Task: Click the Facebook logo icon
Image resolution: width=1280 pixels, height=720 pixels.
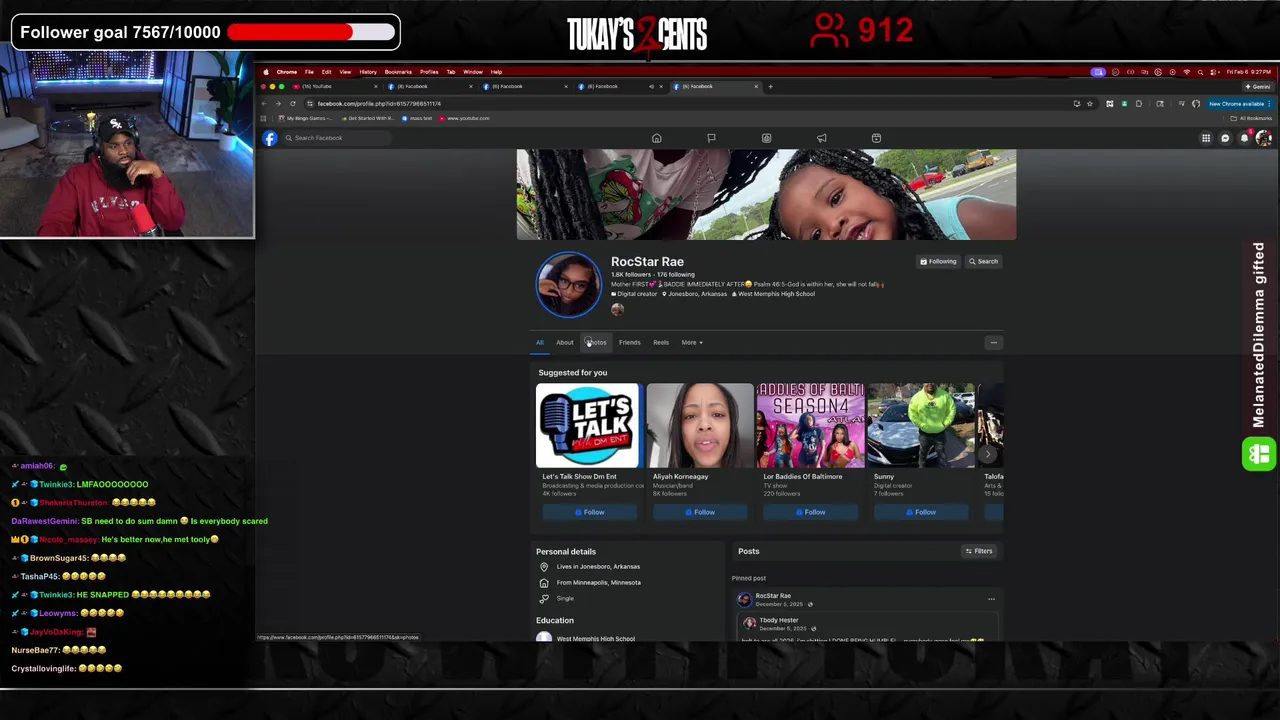Action: 270,138
